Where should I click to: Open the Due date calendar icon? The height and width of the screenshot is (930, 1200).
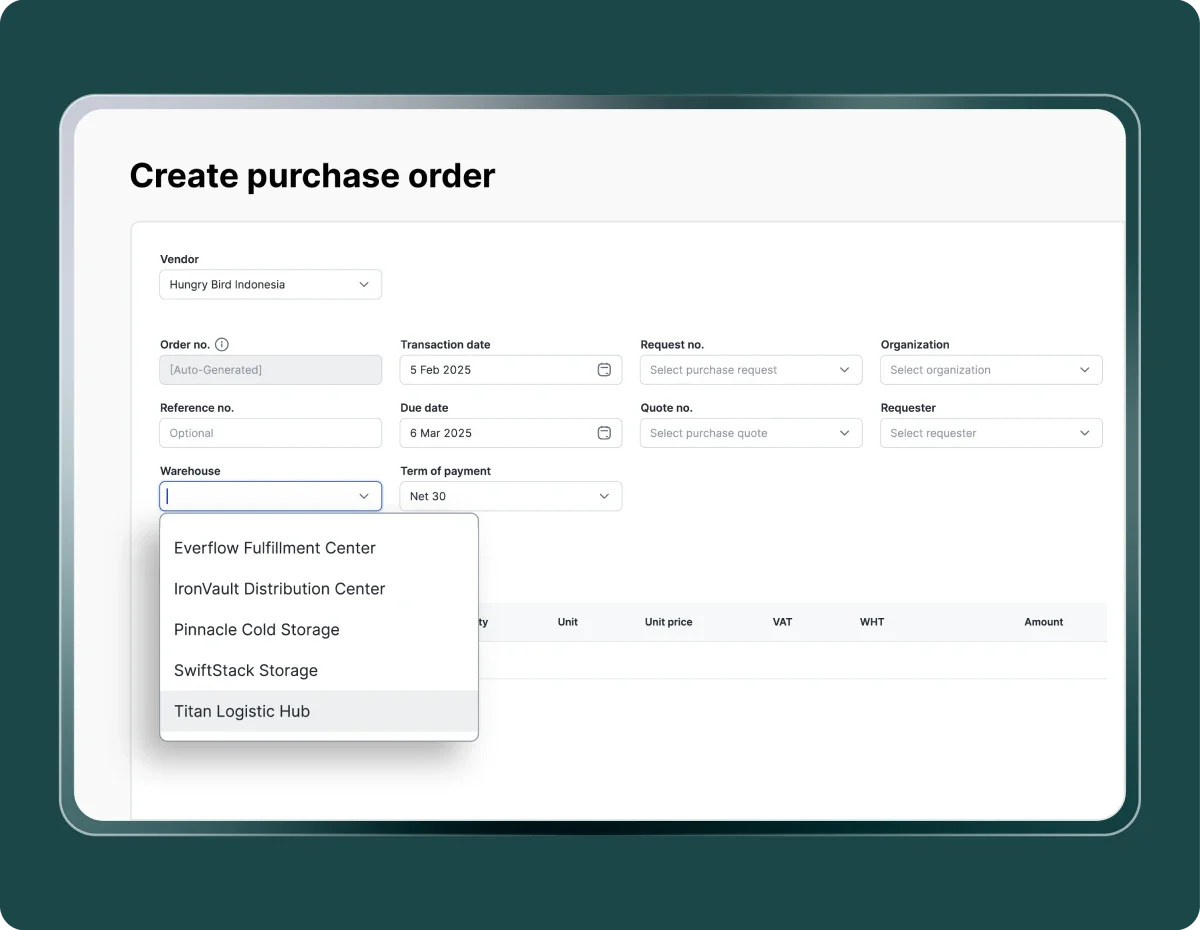point(604,433)
